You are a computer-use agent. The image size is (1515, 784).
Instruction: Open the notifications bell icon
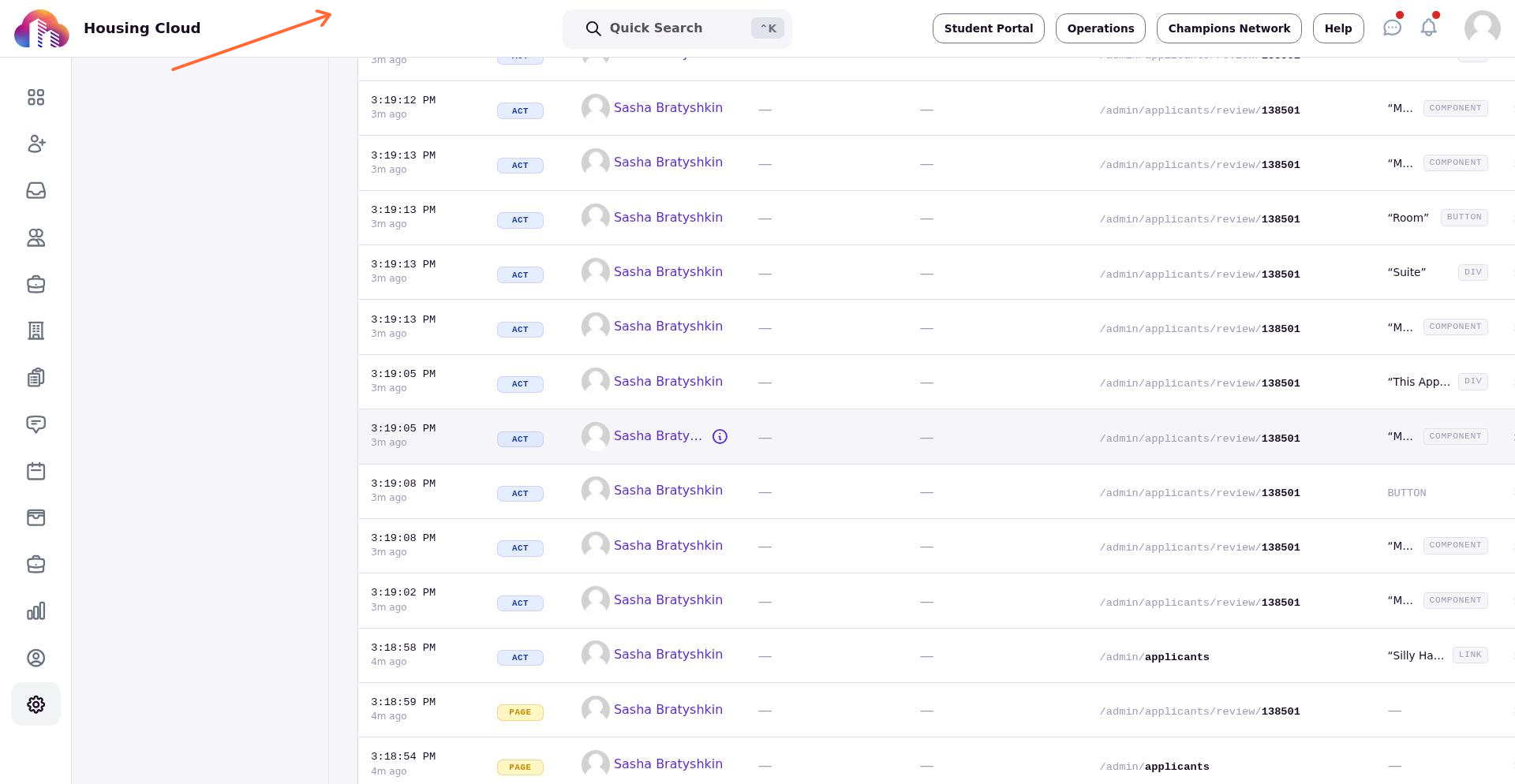[x=1429, y=28]
